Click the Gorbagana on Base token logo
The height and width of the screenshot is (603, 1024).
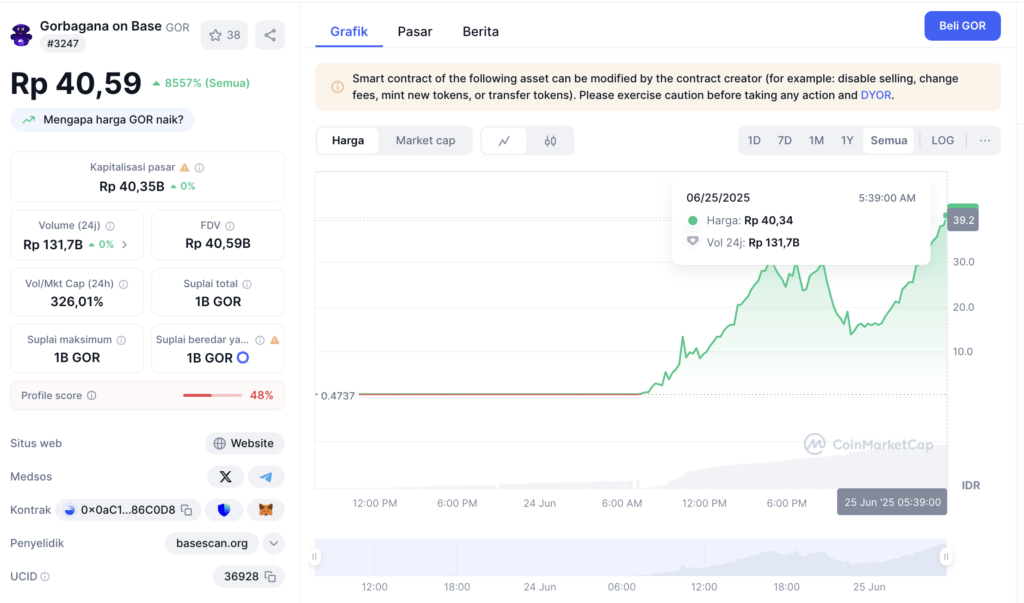(x=22, y=35)
